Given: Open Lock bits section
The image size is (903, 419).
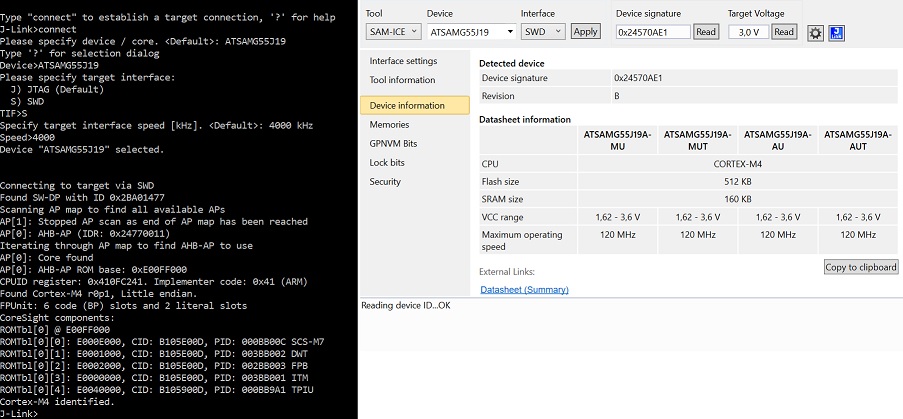Looking at the screenshot, I should coord(387,162).
